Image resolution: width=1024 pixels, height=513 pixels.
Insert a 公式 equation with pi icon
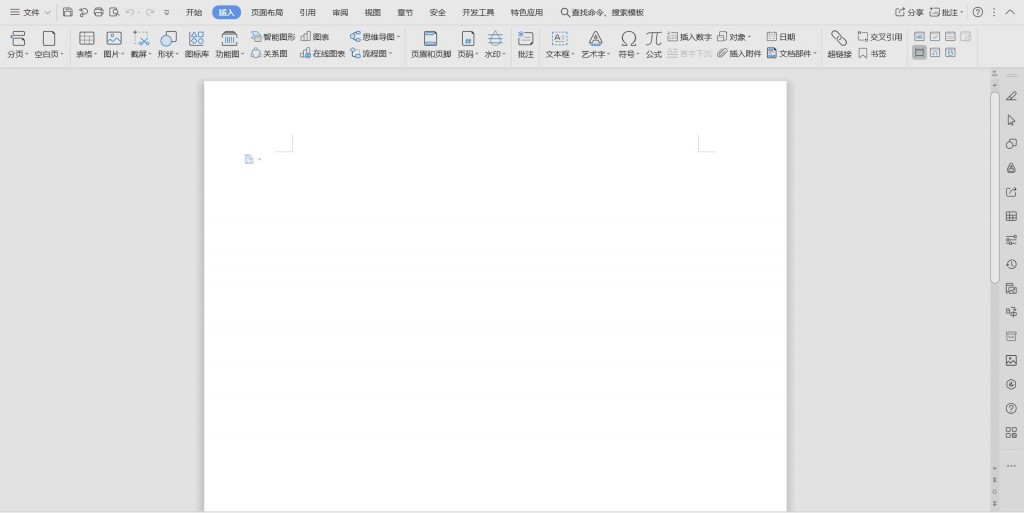[x=654, y=45]
